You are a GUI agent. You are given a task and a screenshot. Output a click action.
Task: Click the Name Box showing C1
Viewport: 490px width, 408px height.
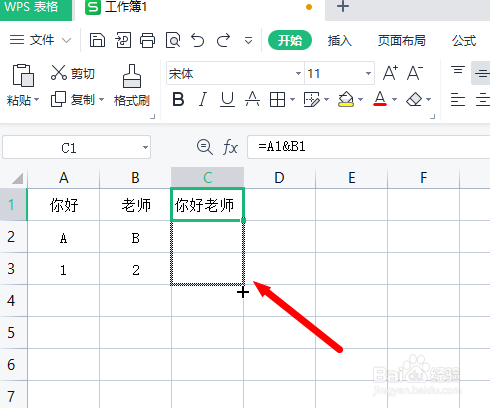pyautogui.click(x=76, y=147)
